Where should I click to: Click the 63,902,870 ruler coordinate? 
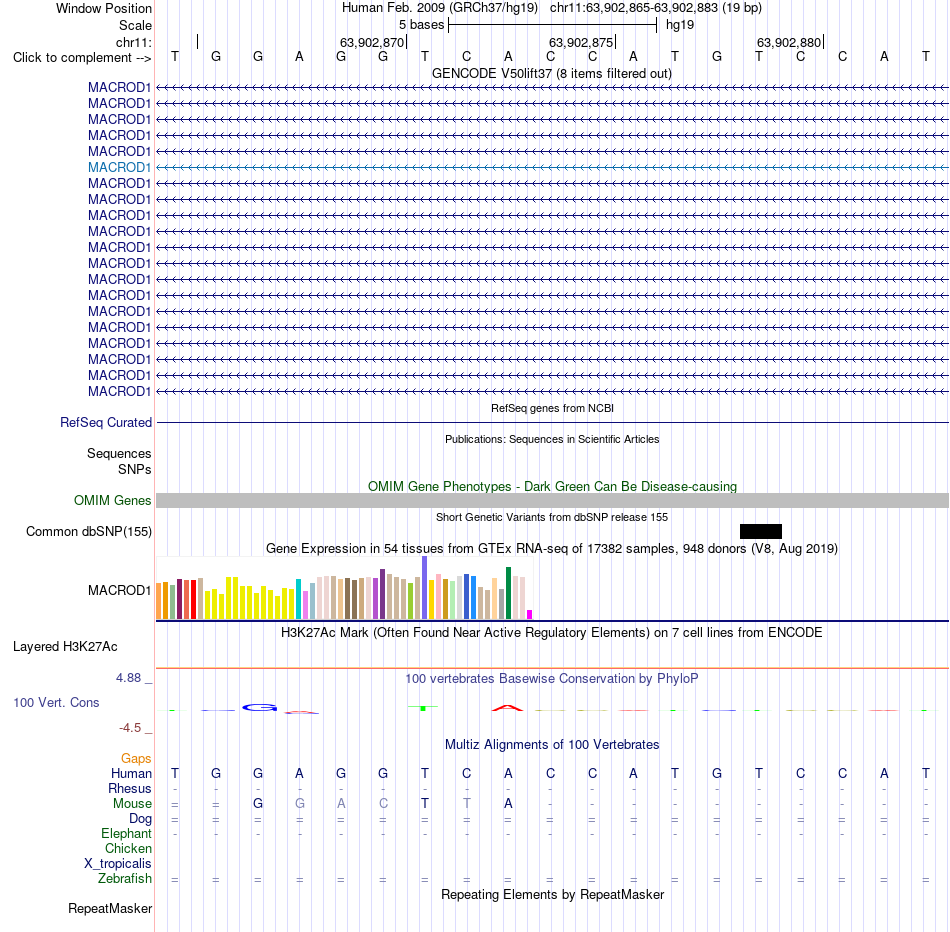point(371,42)
